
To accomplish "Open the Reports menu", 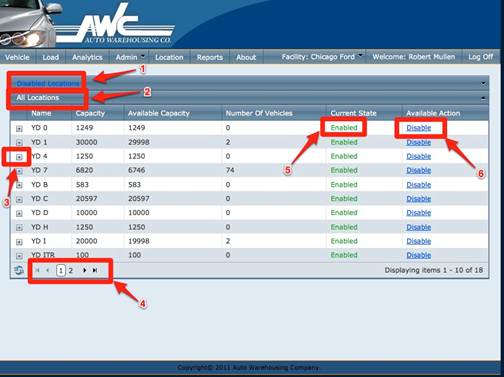I will (210, 57).
